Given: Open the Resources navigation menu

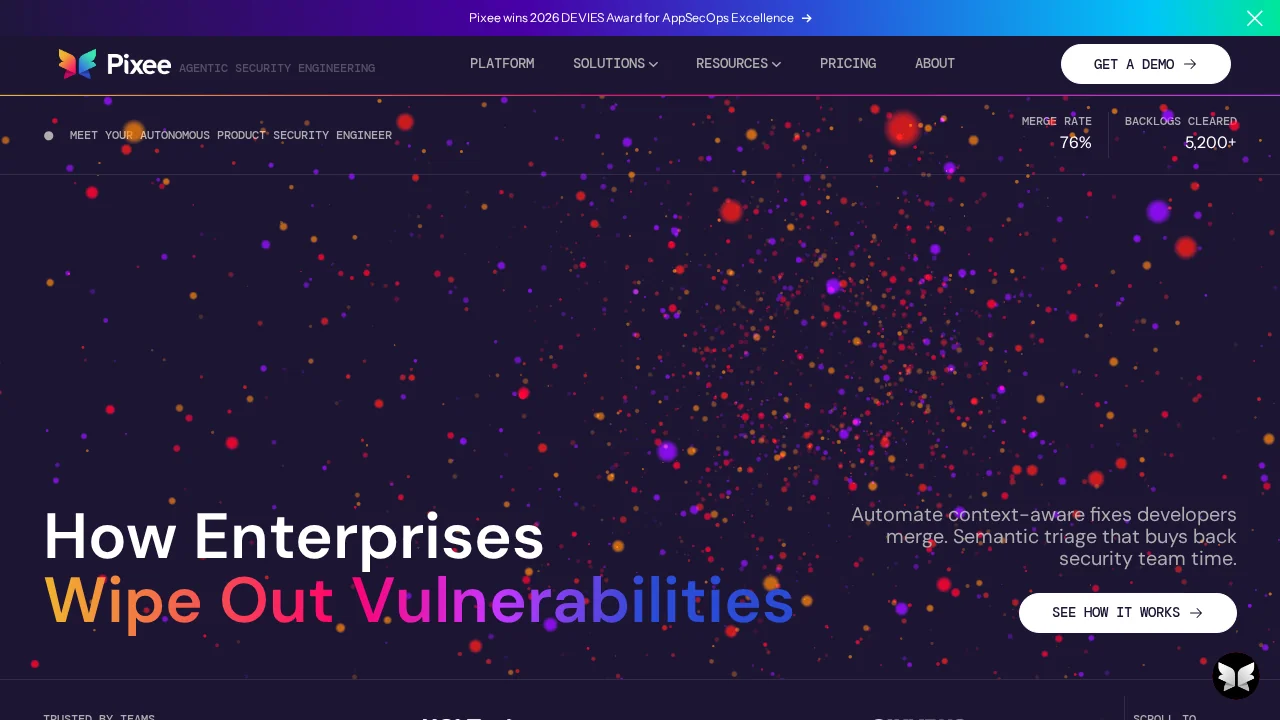Looking at the screenshot, I should coord(731,64).
